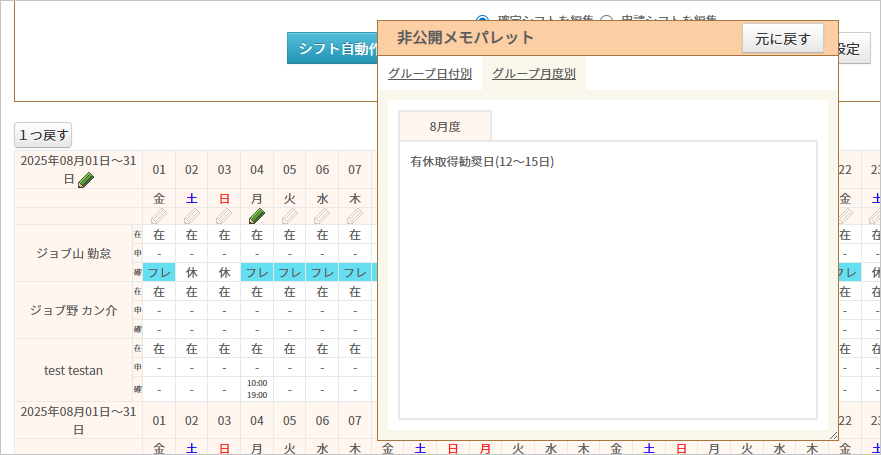Click the gray memo pencil under day 01
This screenshot has height=455, width=881.
(159, 216)
